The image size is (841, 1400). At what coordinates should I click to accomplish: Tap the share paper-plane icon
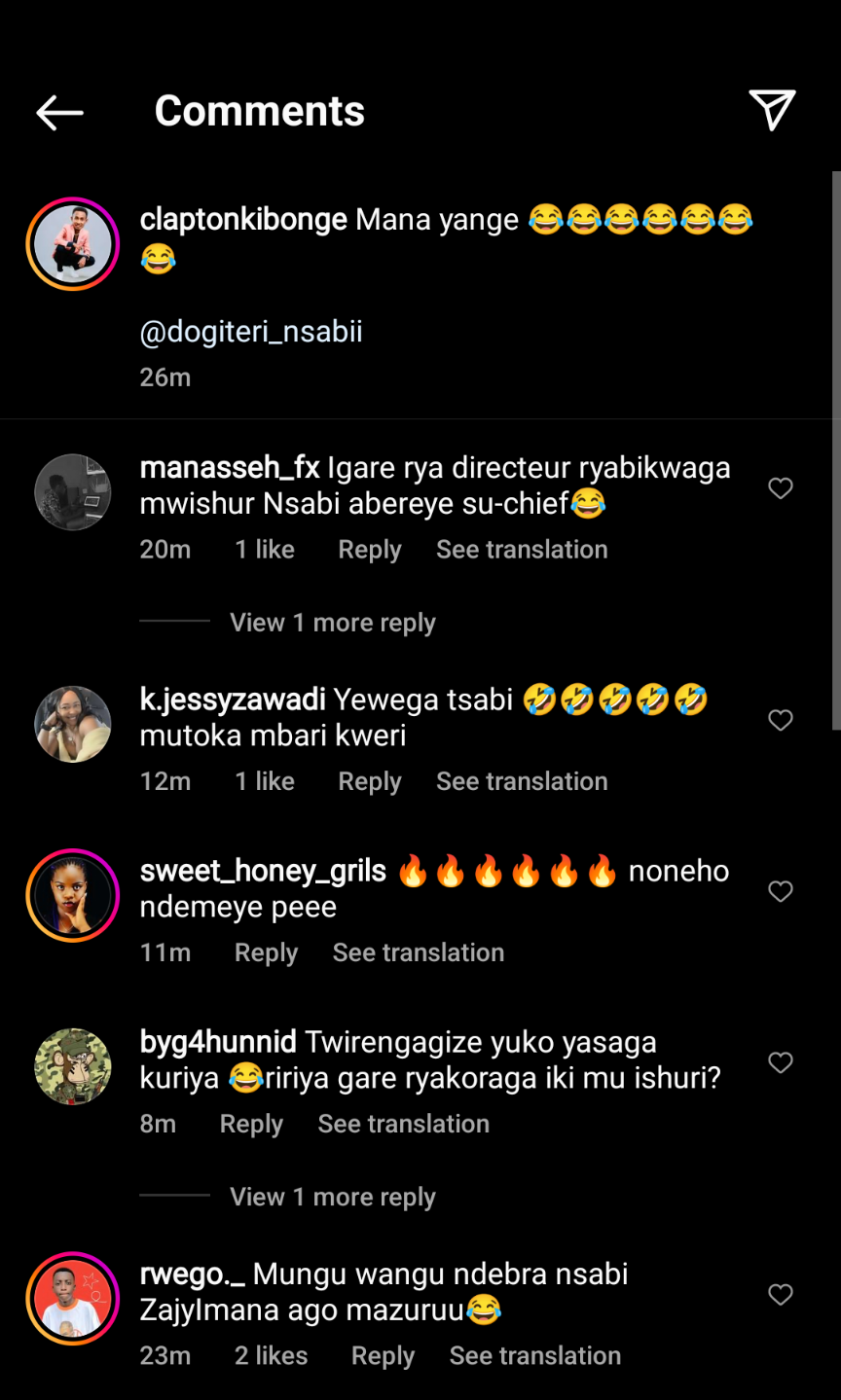tap(772, 110)
